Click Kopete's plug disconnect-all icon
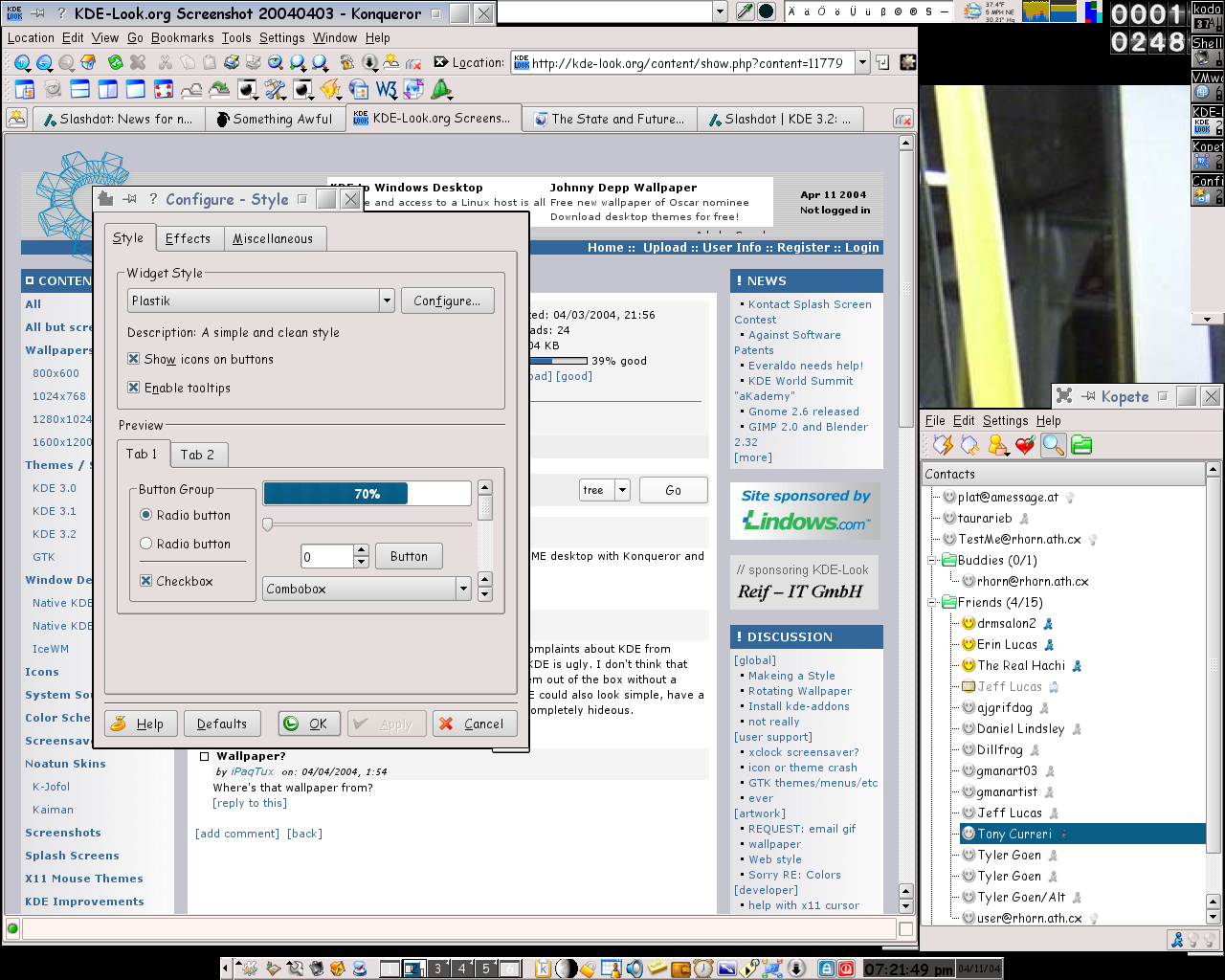 (x=970, y=445)
